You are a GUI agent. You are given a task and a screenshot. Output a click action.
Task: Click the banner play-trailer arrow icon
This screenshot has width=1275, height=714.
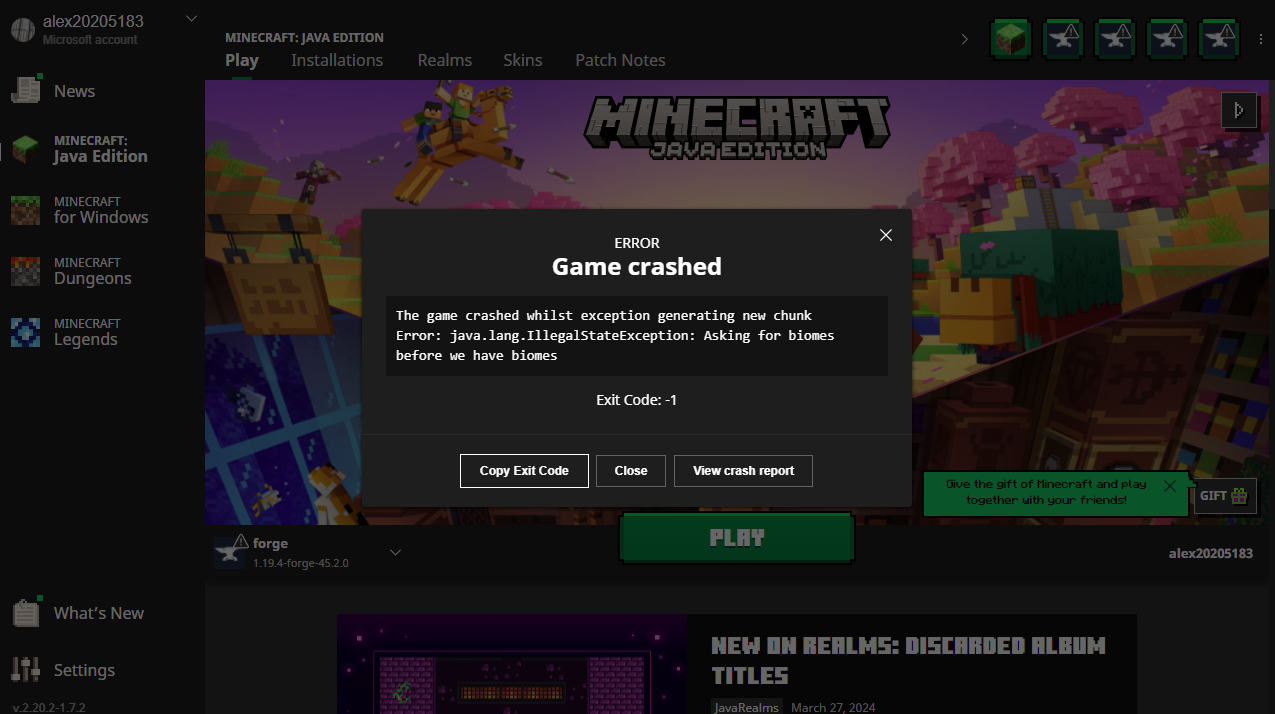pos(1239,110)
